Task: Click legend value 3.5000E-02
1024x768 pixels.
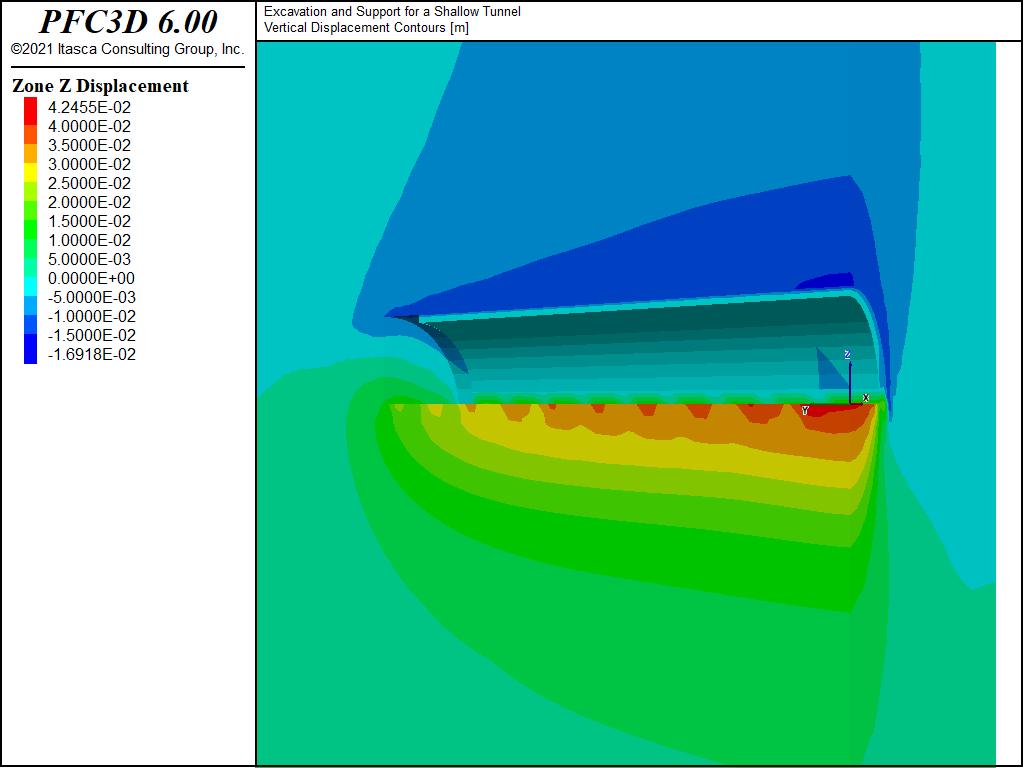Action: click(89, 145)
